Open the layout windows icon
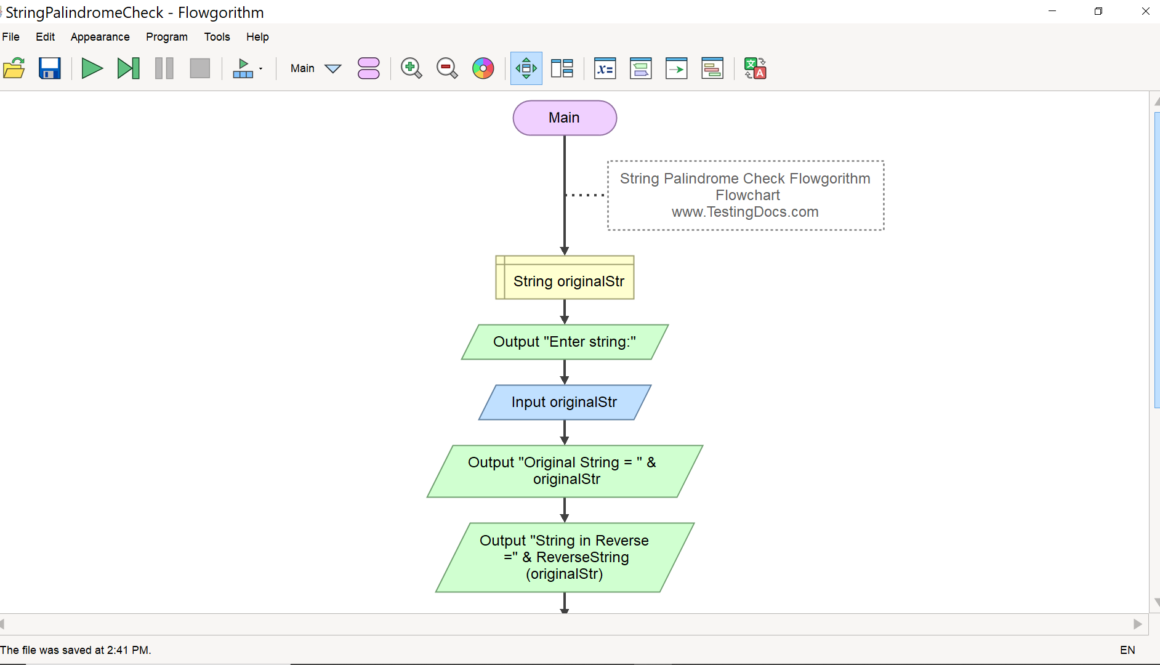This screenshot has width=1160, height=665. pyautogui.click(x=562, y=69)
